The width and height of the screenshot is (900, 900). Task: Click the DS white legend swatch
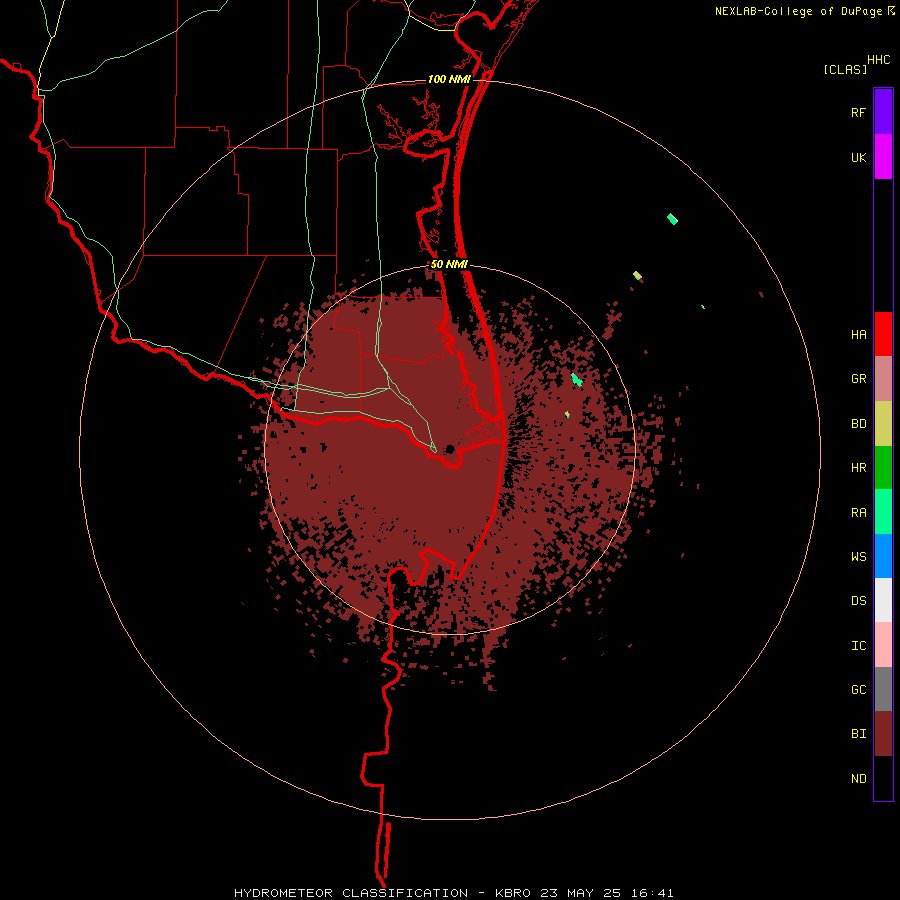tap(883, 600)
